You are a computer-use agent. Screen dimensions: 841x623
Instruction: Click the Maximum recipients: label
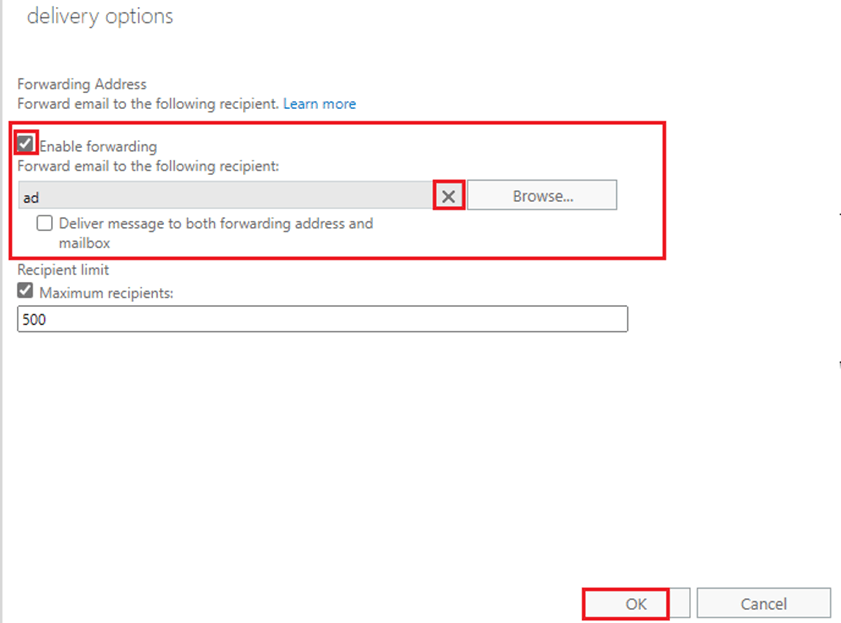click(107, 293)
